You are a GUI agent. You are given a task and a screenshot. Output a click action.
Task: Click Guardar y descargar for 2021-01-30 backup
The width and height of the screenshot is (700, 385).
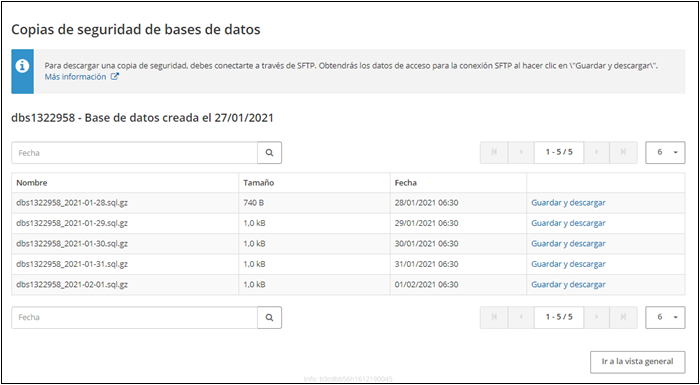click(x=568, y=244)
